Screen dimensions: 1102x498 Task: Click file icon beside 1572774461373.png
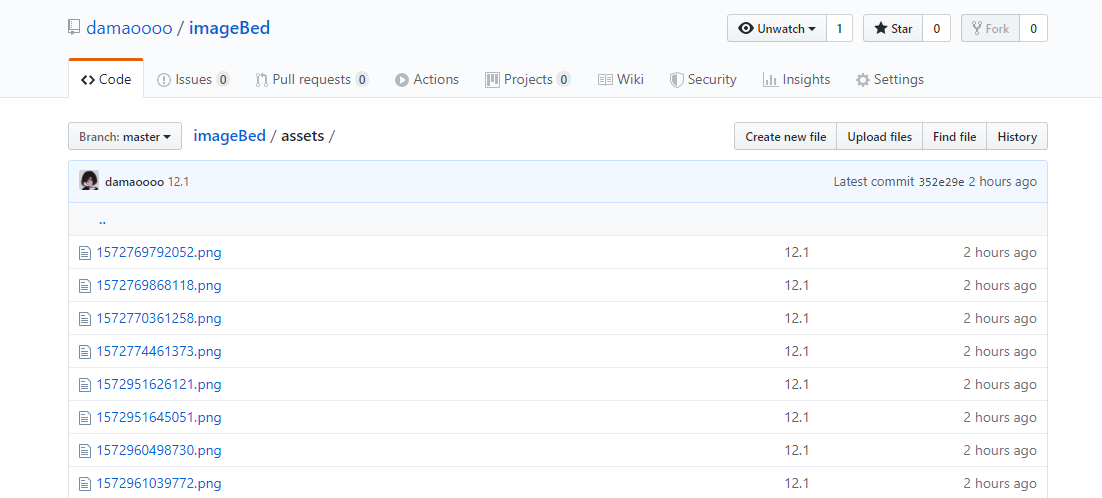tap(85, 352)
